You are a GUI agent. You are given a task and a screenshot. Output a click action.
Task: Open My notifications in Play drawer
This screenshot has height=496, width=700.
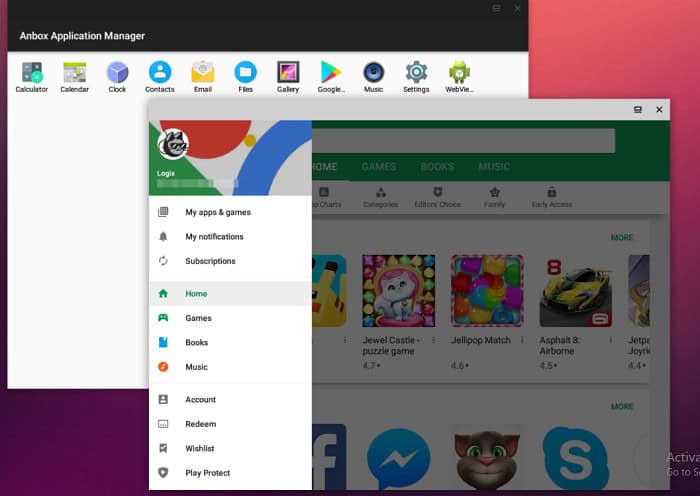click(x=230, y=237)
